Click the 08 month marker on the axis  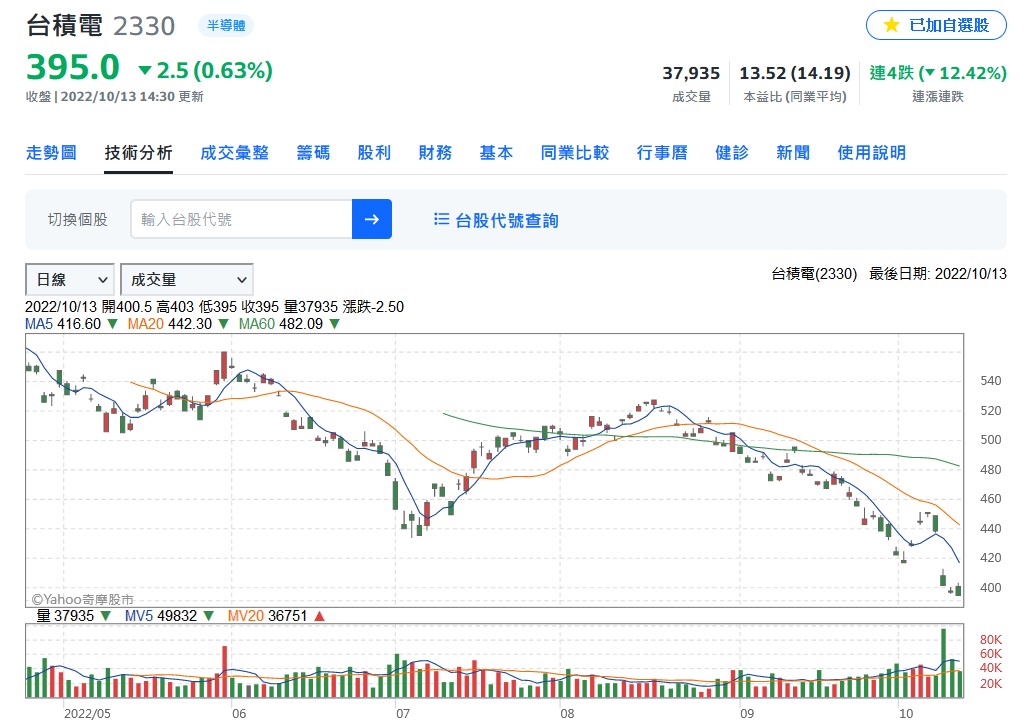[x=567, y=713]
